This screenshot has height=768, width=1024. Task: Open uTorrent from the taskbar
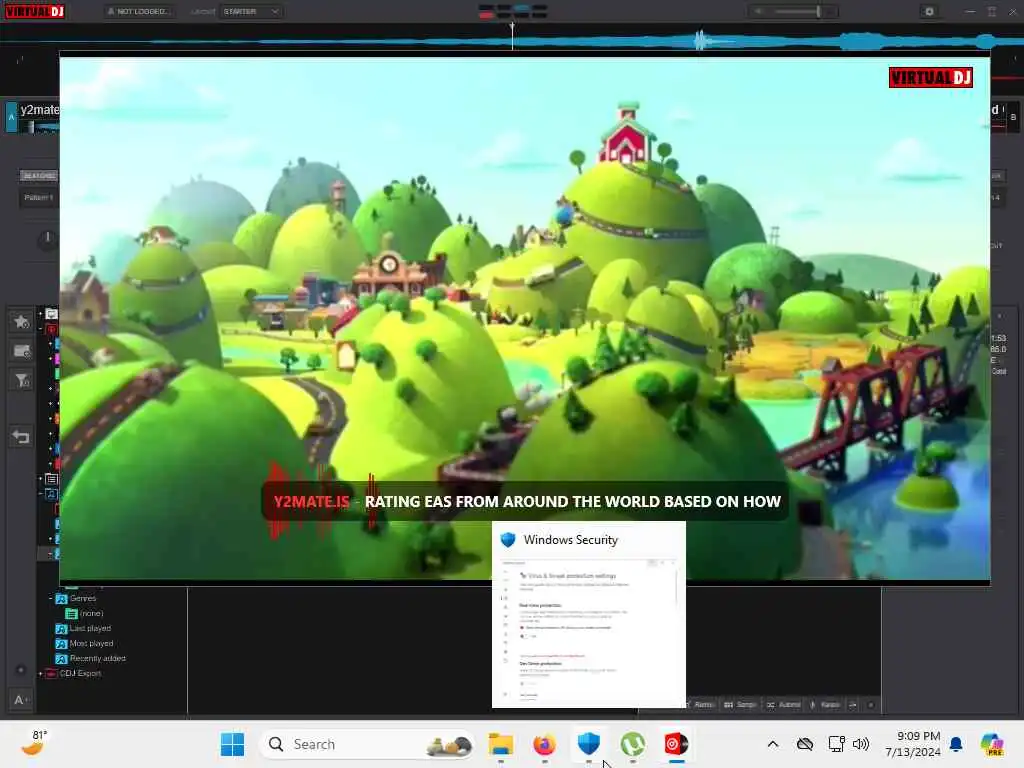click(632, 744)
